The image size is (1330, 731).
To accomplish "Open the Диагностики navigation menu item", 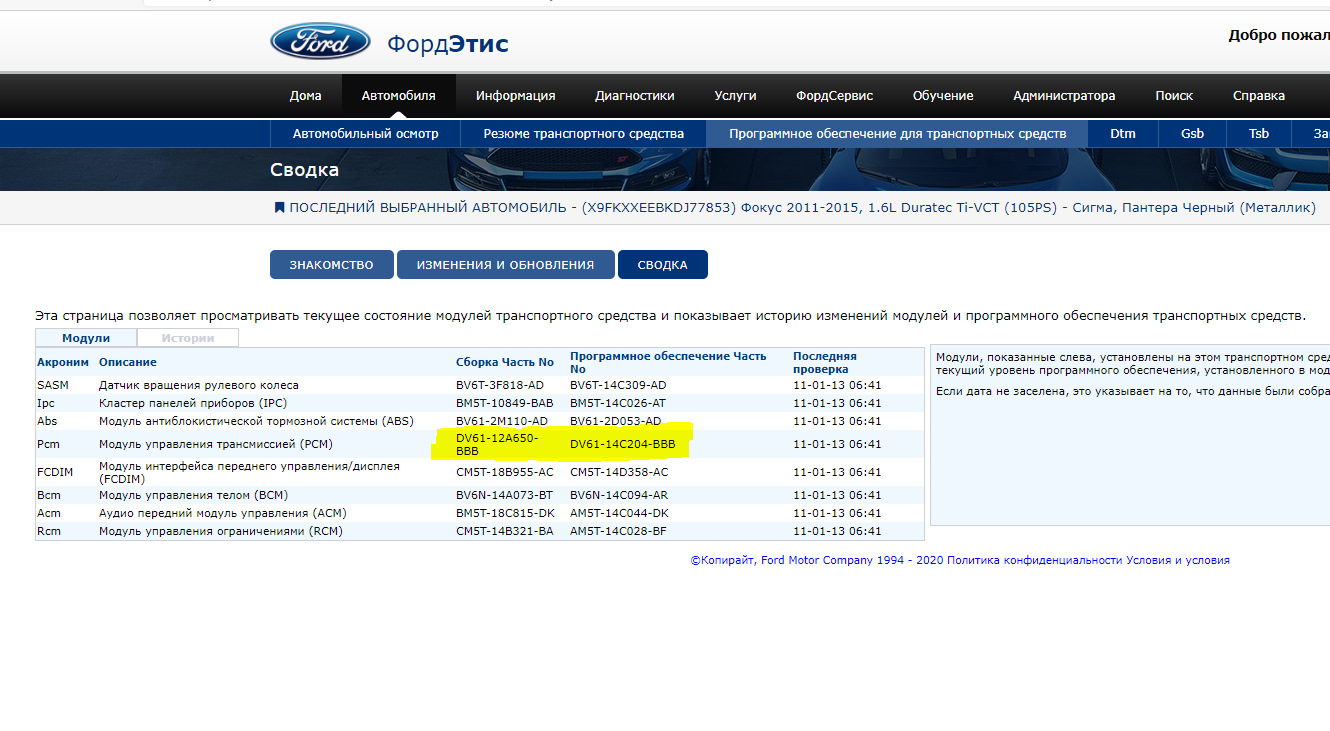I will tap(634, 95).
